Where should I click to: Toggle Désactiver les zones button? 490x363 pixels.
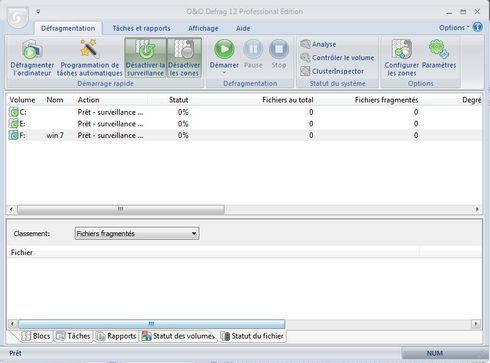coord(184,57)
